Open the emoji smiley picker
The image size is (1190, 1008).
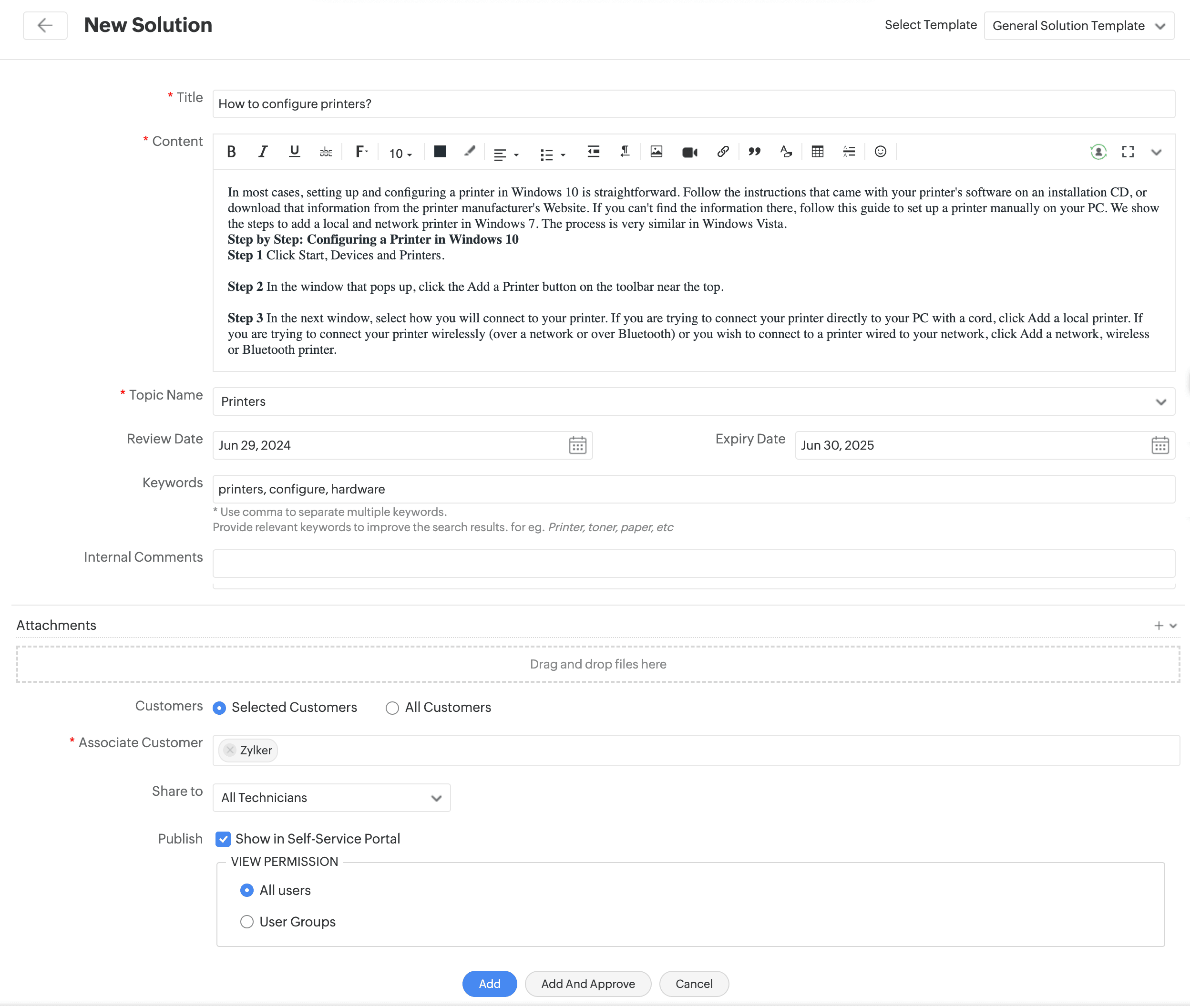tap(881, 152)
